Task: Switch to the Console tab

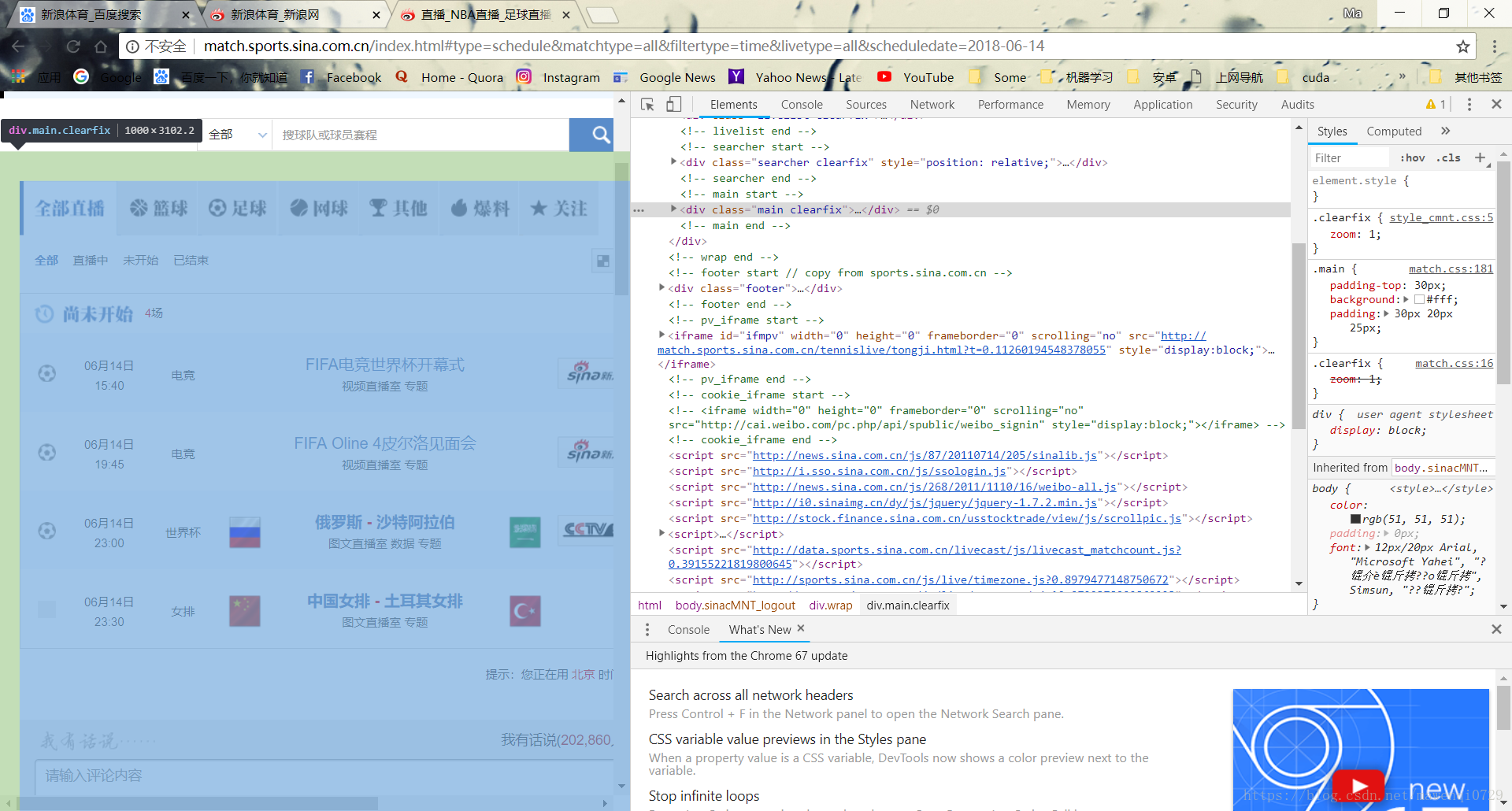Action: tap(802, 105)
